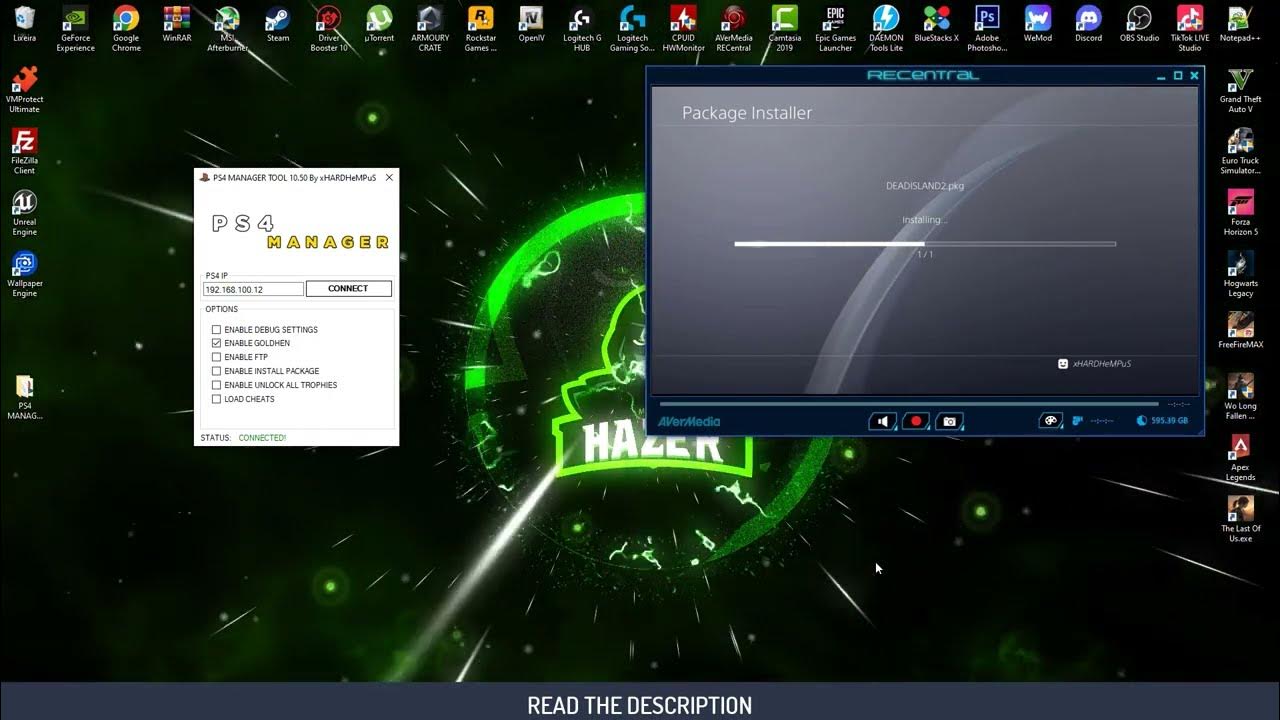Click 595.39 GB storage indicator
1280x720 pixels.
[x=1163, y=421]
